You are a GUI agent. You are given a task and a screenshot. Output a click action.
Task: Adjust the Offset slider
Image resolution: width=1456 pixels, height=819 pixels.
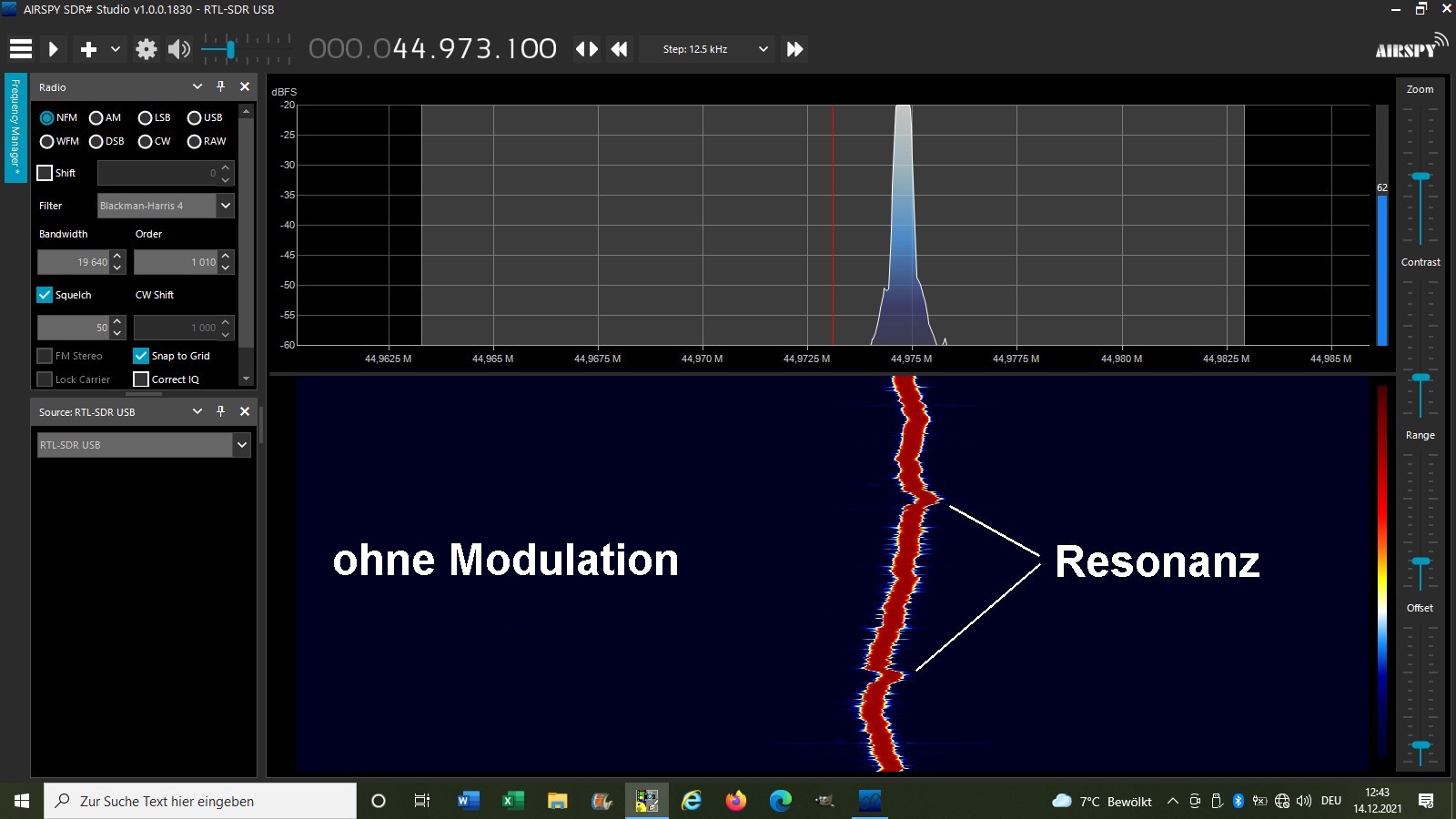point(1421,746)
